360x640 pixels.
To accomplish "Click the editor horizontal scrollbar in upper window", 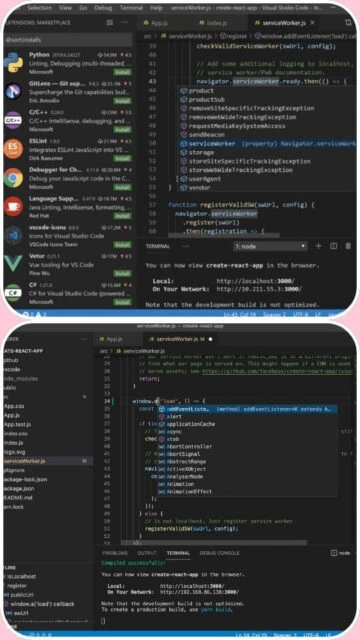I will pos(224,235).
